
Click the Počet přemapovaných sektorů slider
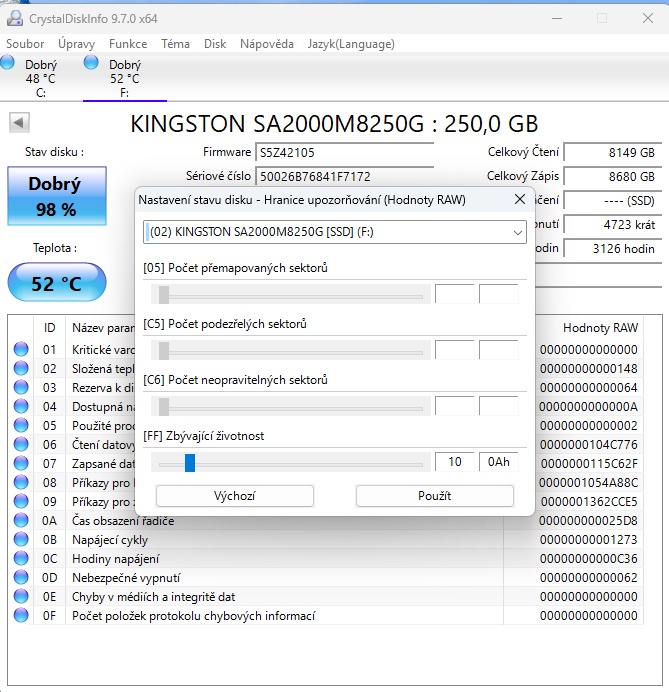(290, 294)
